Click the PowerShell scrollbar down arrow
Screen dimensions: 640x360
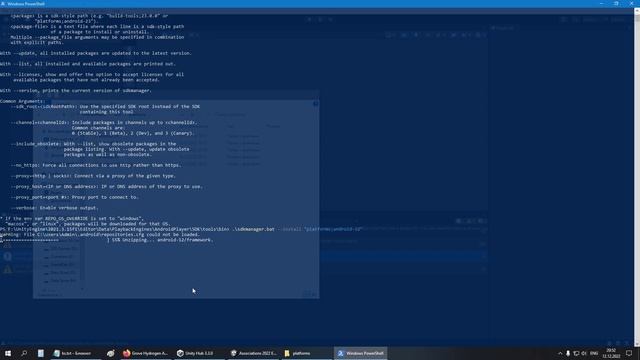coord(637,344)
